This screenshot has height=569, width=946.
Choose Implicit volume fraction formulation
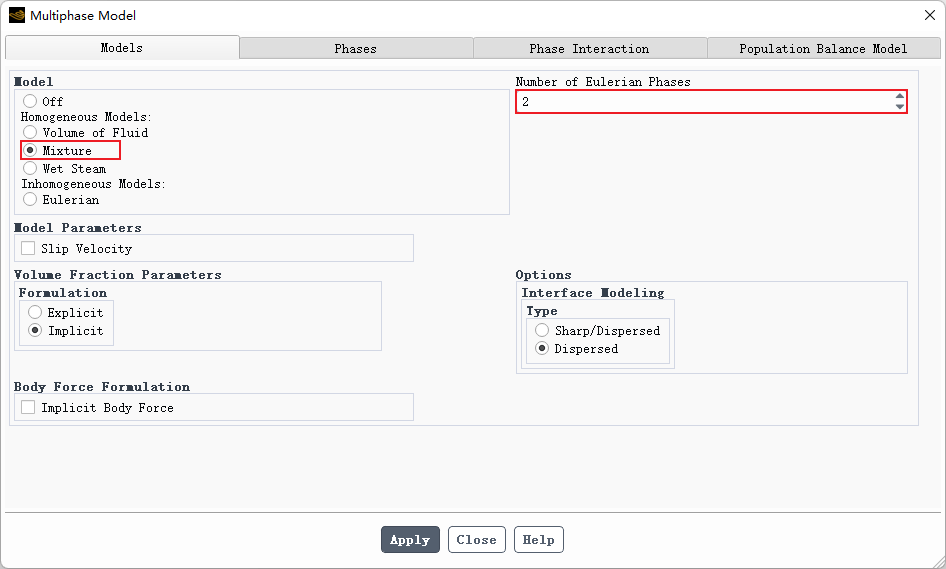coord(35,330)
